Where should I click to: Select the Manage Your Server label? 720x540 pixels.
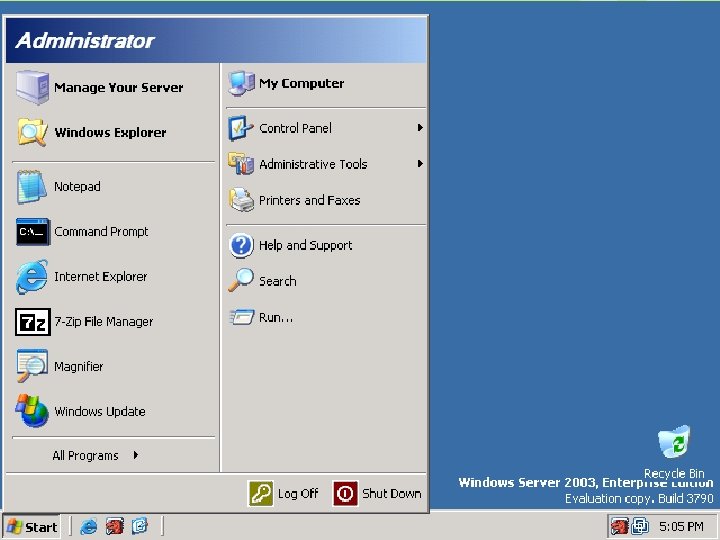(x=118, y=88)
